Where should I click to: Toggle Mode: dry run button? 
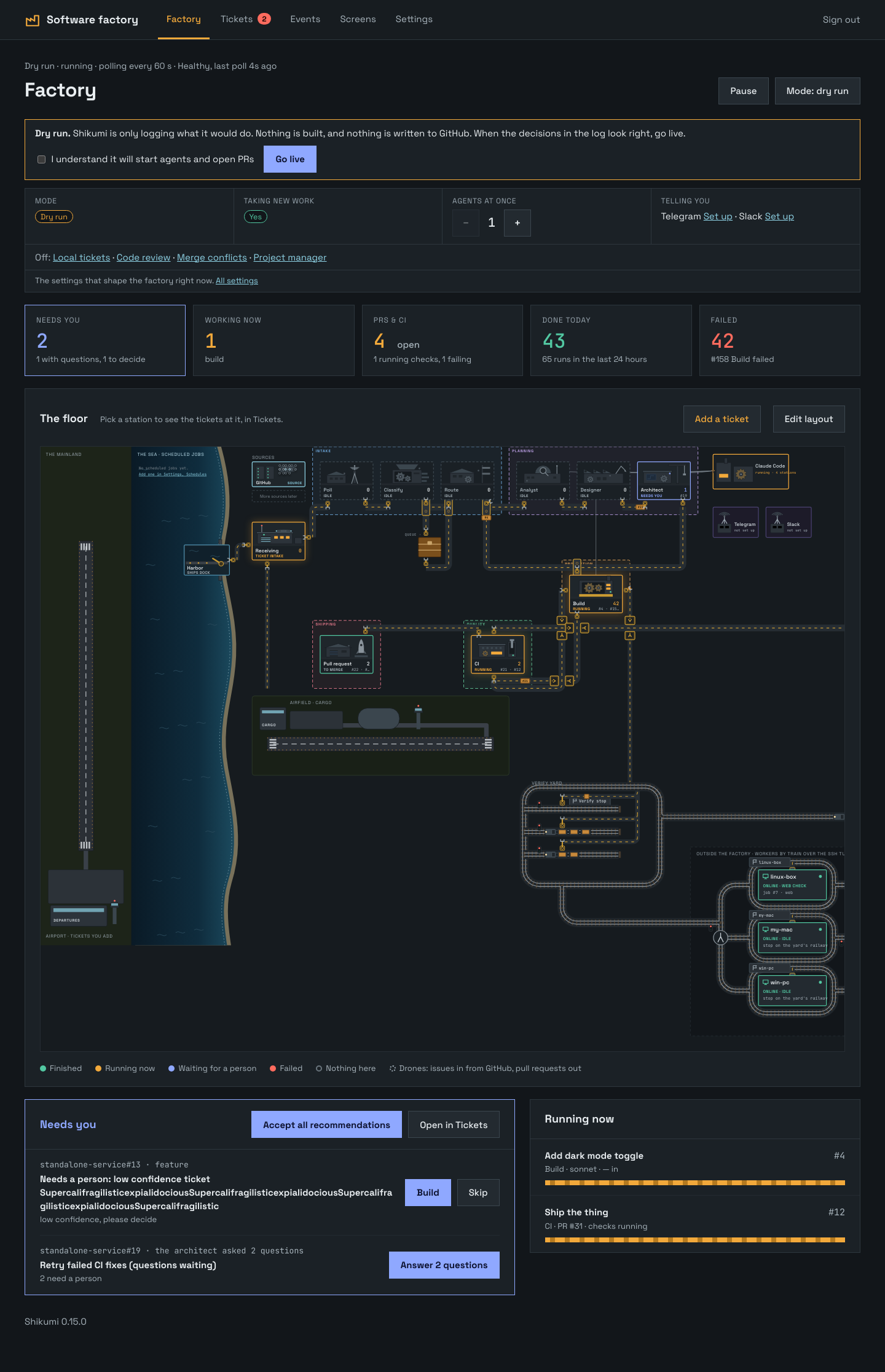(x=817, y=91)
